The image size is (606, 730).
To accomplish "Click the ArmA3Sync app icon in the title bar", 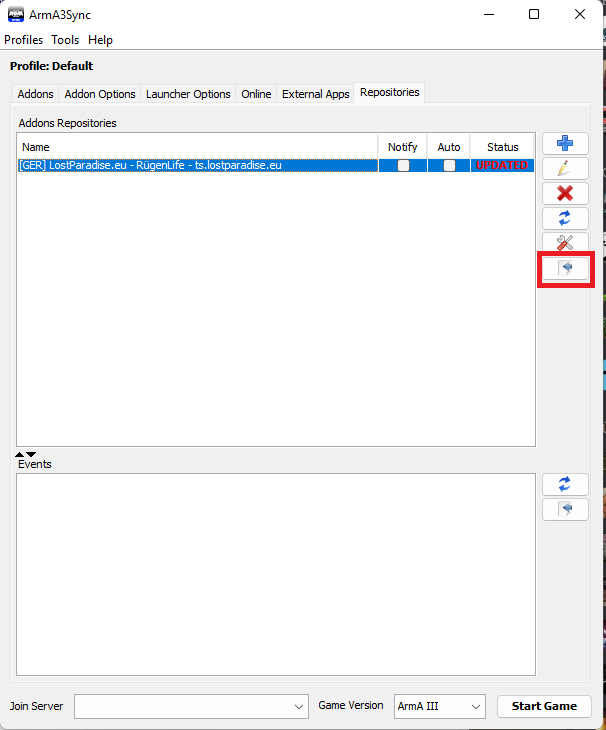I will (x=16, y=14).
